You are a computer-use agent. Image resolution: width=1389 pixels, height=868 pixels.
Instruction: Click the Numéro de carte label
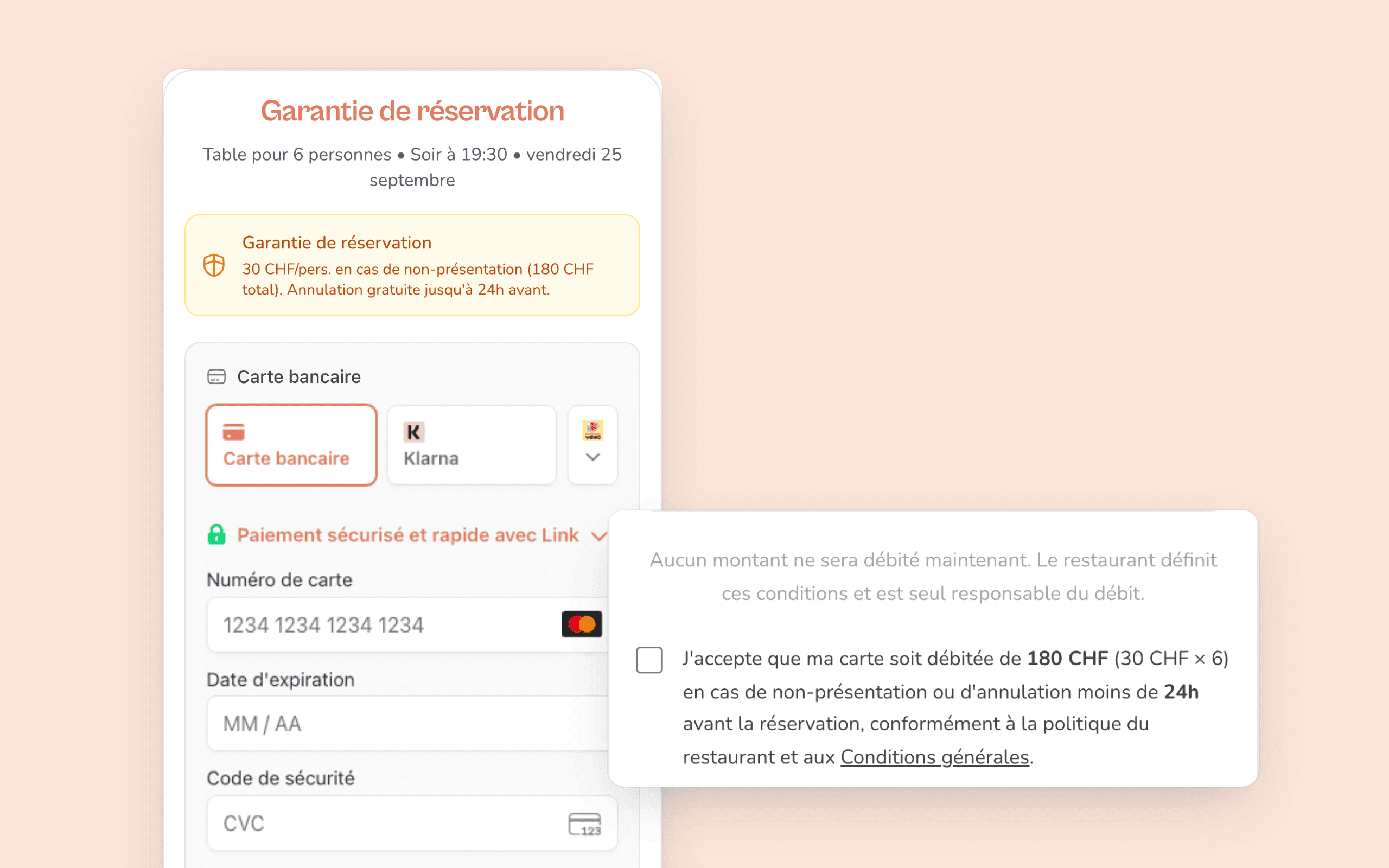coord(279,580)
